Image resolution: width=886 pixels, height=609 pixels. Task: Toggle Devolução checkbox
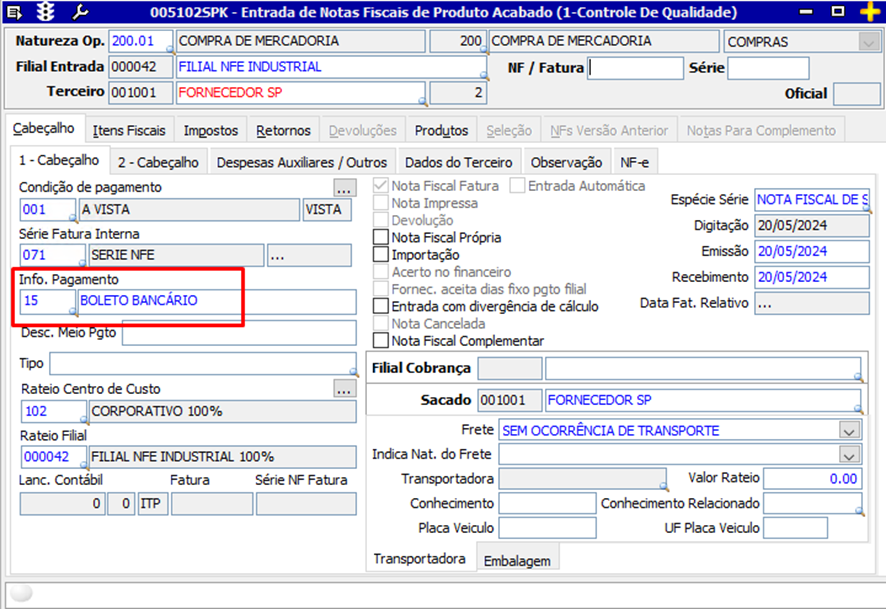381,220
